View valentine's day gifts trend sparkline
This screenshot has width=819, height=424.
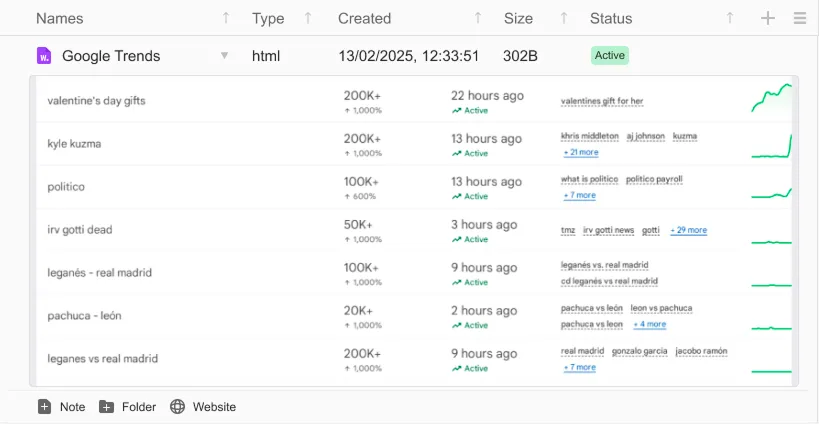click(771, 98)
